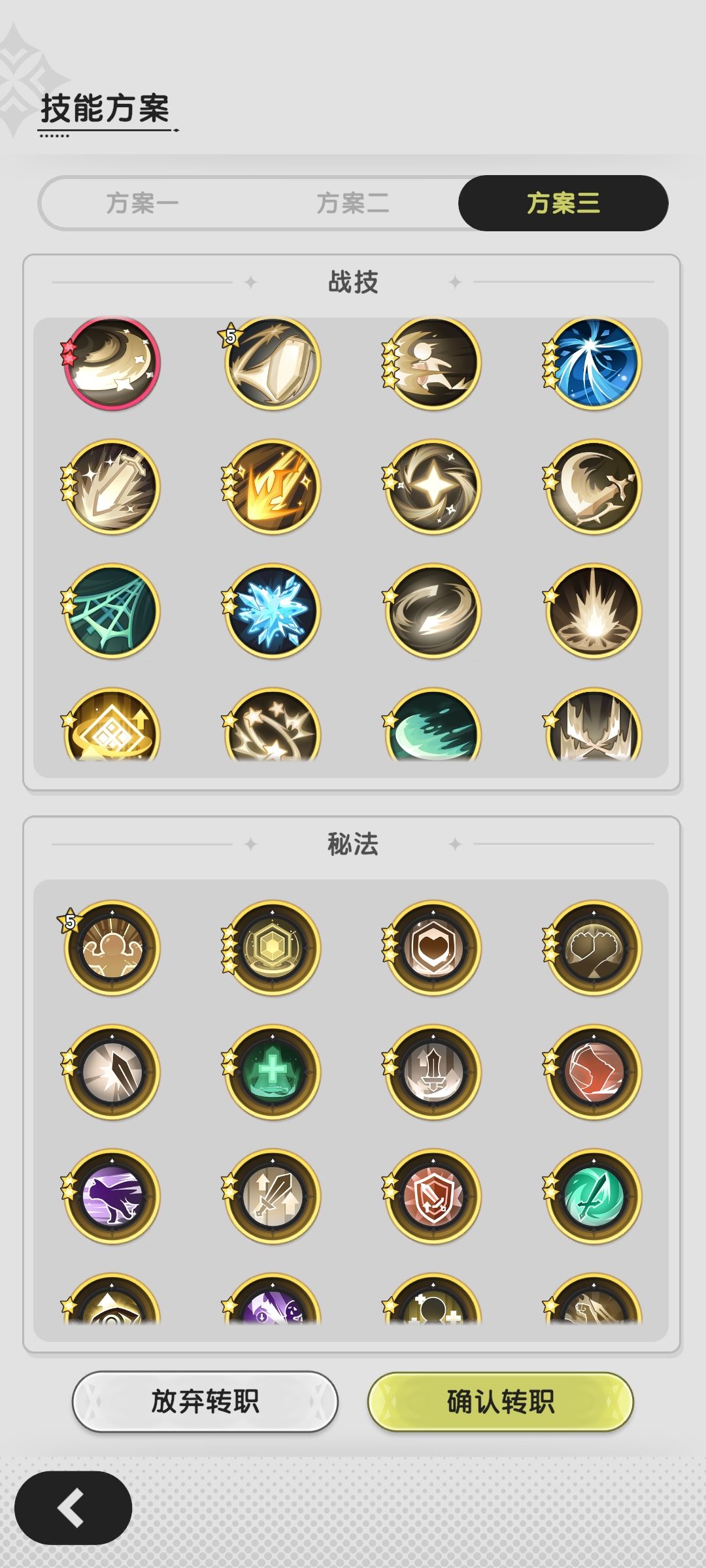Choose the green swirling sword passive
706x1568 pixels.
coord(594,1196)
